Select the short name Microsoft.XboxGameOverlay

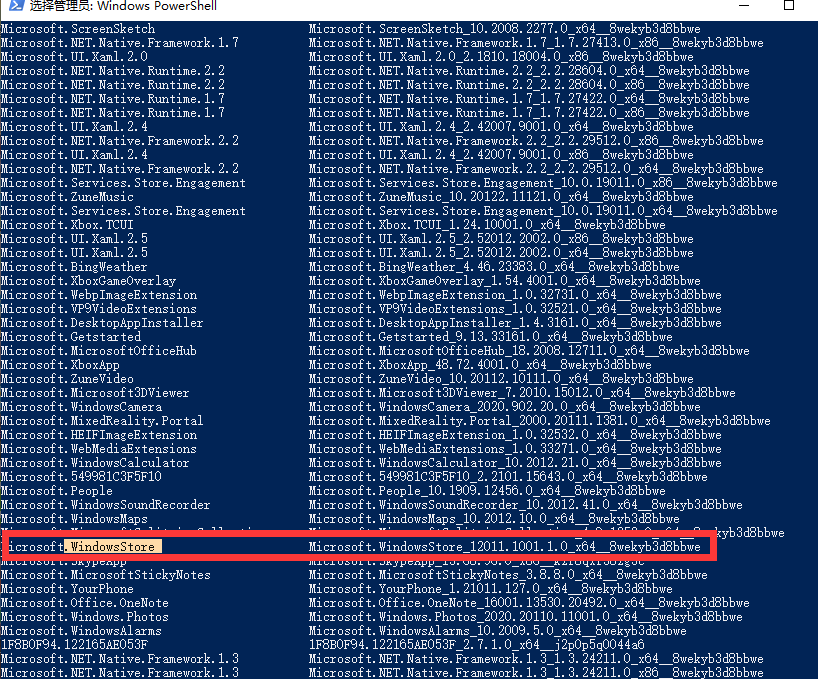pyautogui.click(x=88, y=282)
